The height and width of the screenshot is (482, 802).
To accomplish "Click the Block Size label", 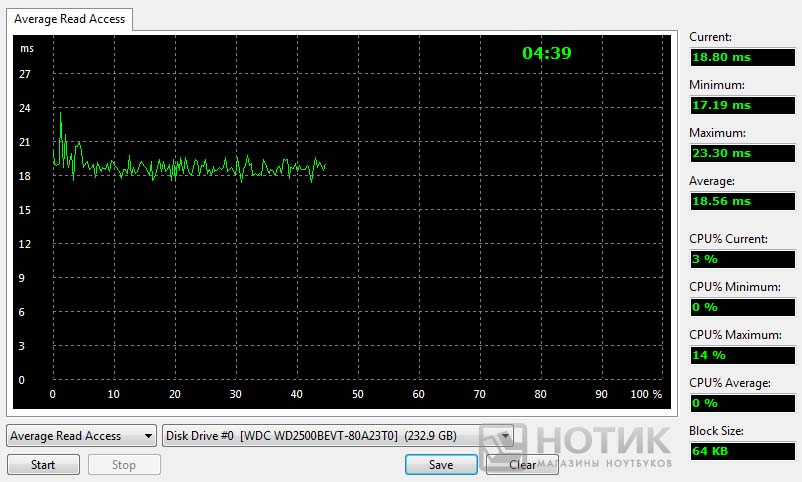I will point(716,431).
